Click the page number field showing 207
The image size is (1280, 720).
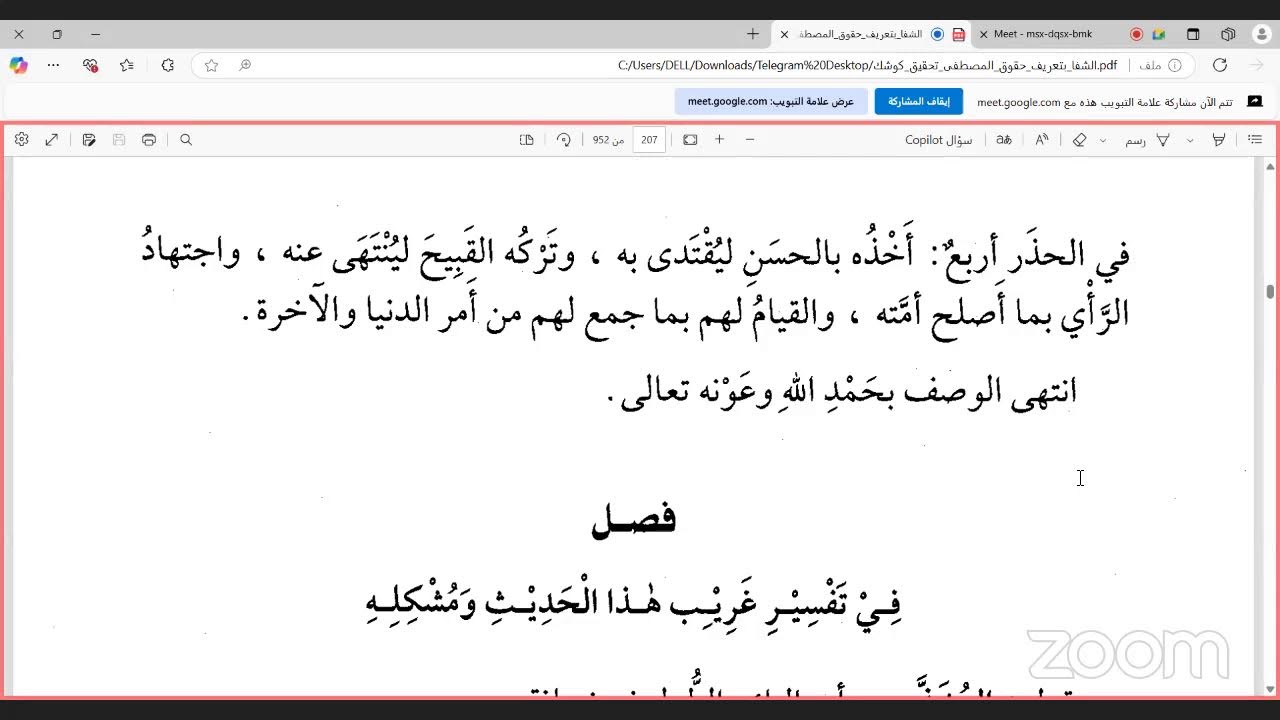(x=649, y=140)
